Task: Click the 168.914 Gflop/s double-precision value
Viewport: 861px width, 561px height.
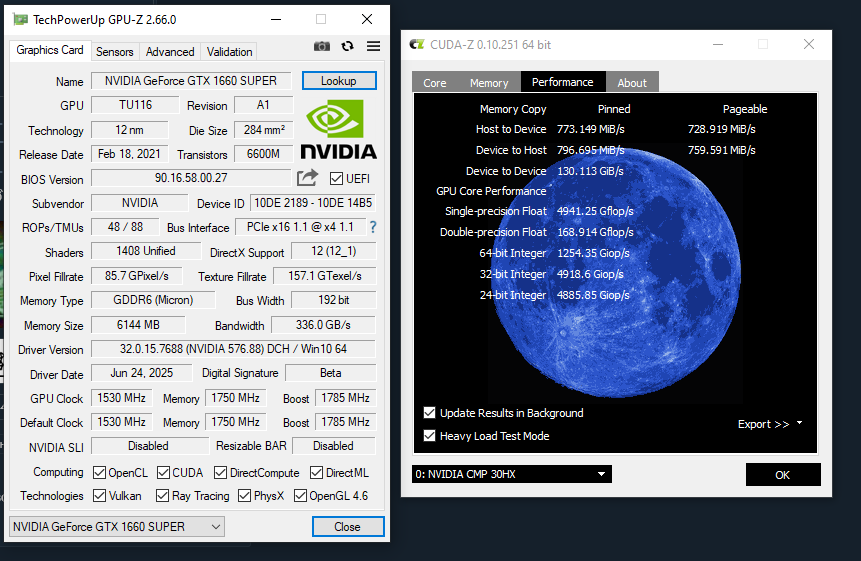Action: click(x=595, y=232)
